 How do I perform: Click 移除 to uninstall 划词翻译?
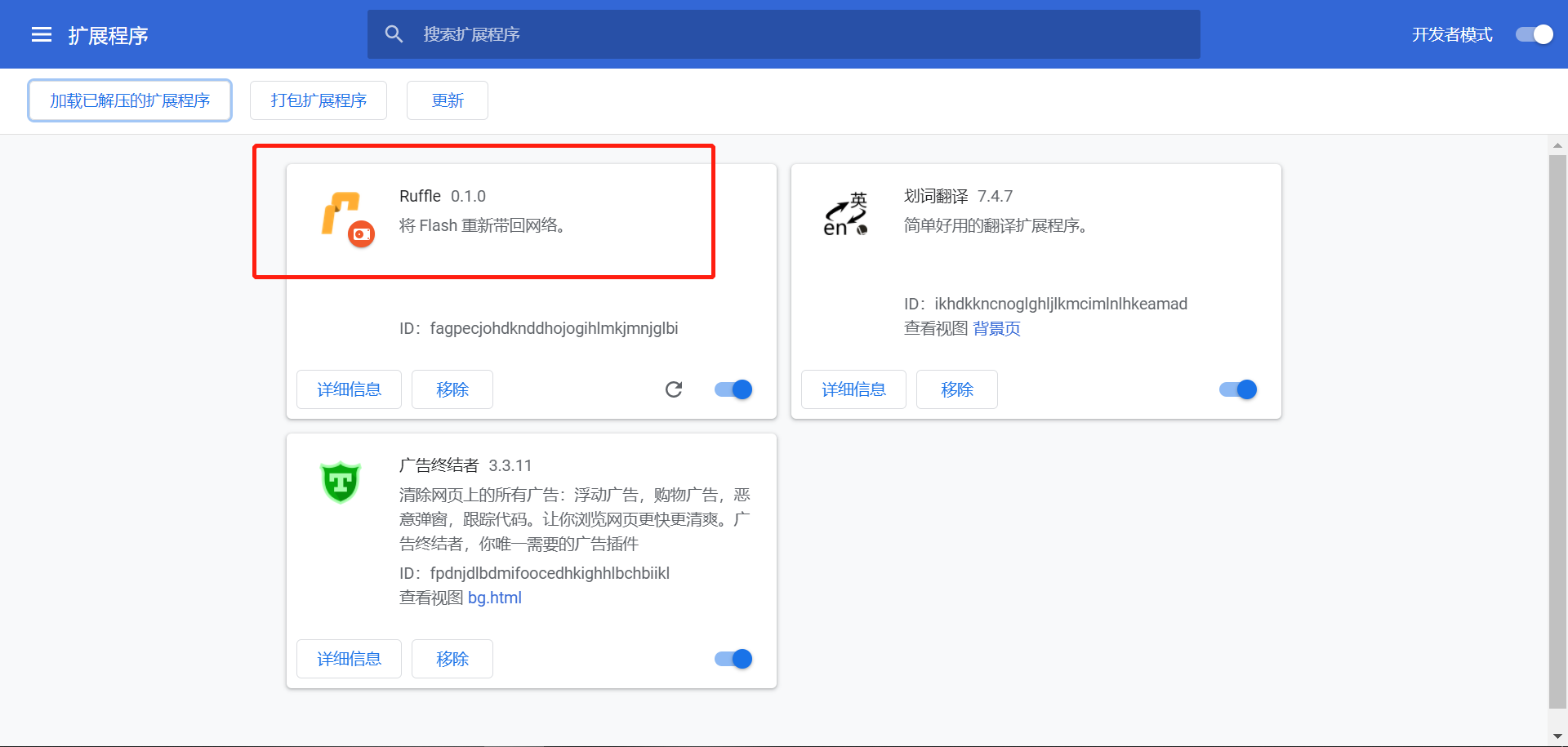coord(956,389)
